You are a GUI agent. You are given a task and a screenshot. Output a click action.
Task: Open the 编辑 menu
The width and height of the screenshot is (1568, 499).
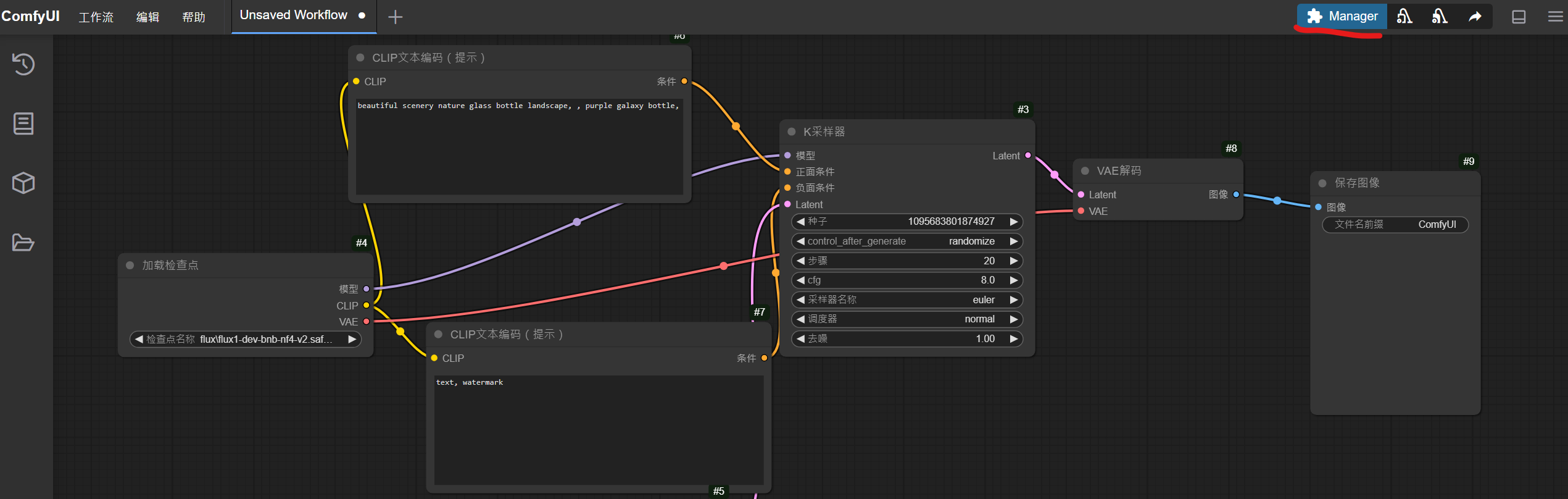click(x=147, y=17)
